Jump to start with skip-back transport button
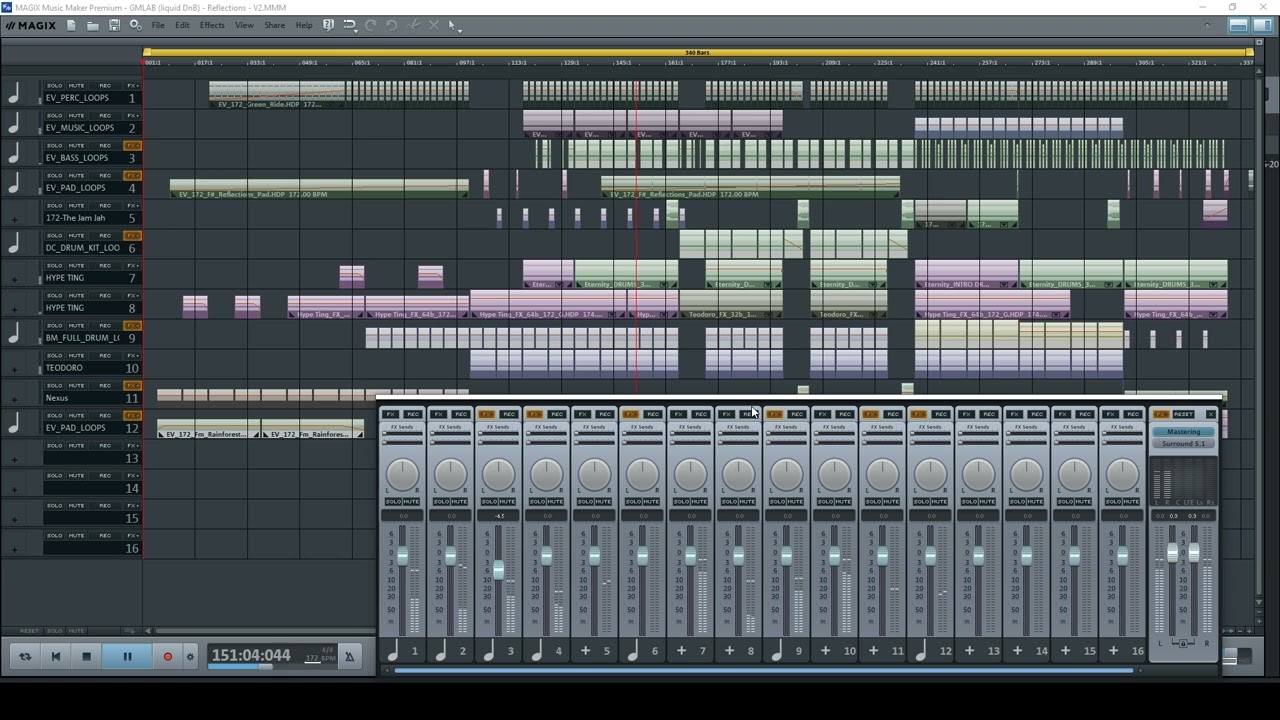1280x720 pixels. 56,657
